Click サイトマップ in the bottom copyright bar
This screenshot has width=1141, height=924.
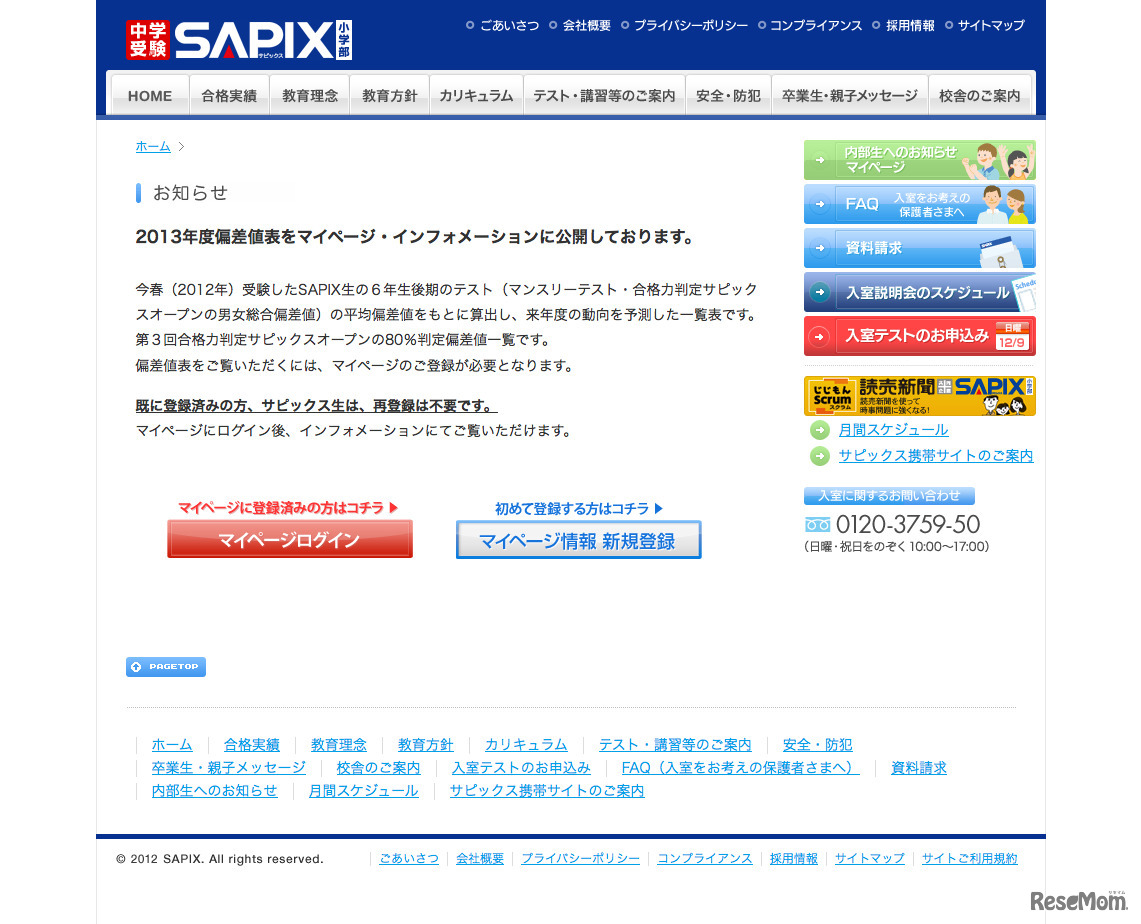coord(870,859)
